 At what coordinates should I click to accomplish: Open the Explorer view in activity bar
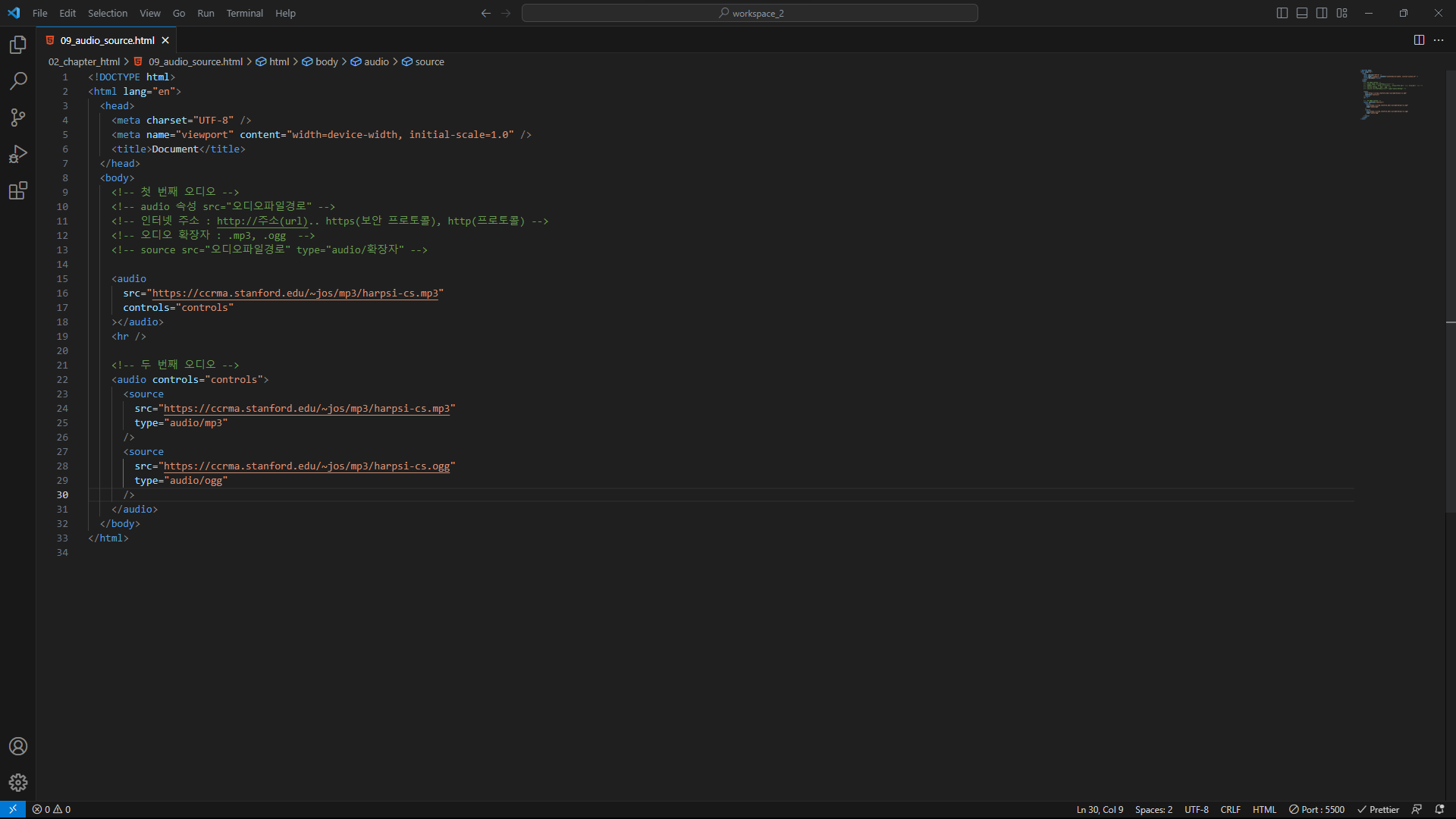[18, 45]
